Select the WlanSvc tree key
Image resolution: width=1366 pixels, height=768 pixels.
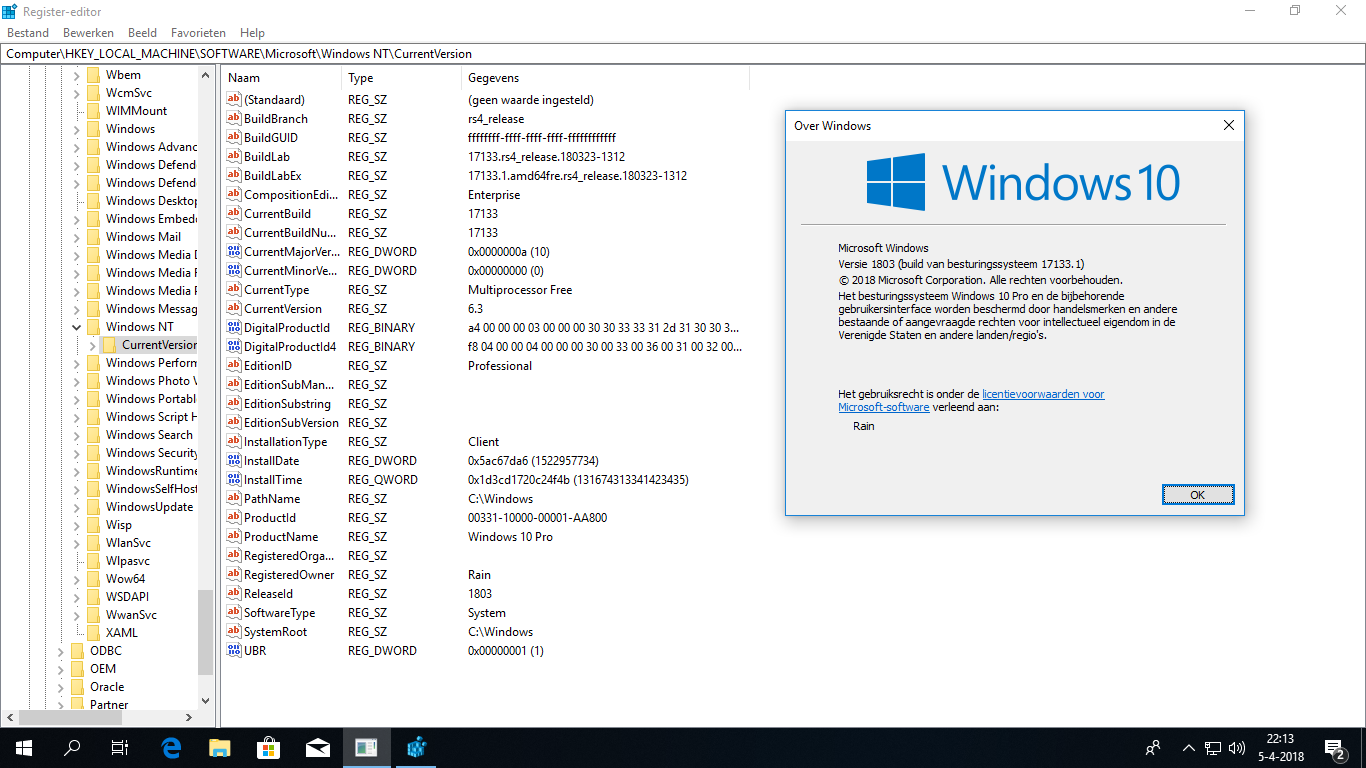point(128,543)
